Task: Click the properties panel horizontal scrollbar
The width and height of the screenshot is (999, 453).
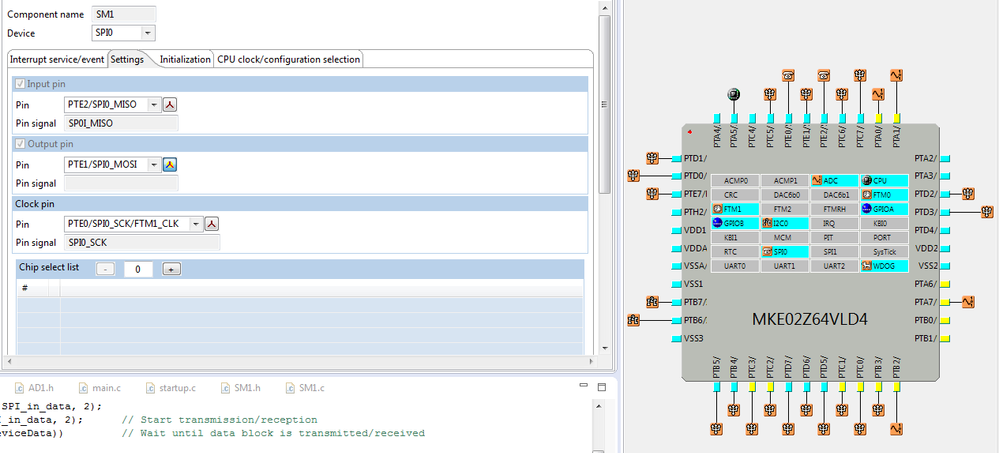Action: (x=302, y=361)
